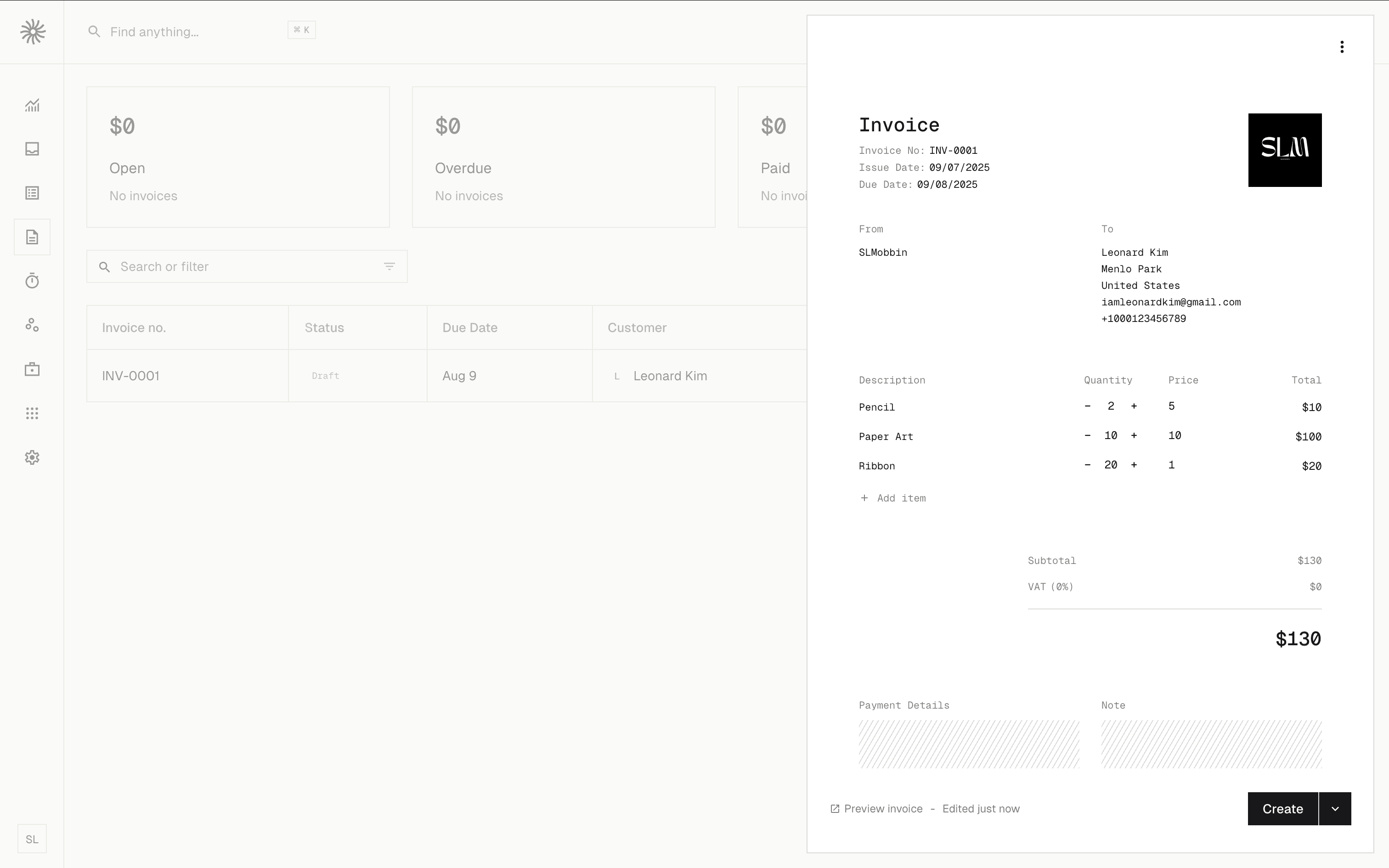Image resolution: width=1389 pixels, height=868 pixels.
Task: Open the three-dot invoice options menu
Action: coord(1341,47)
